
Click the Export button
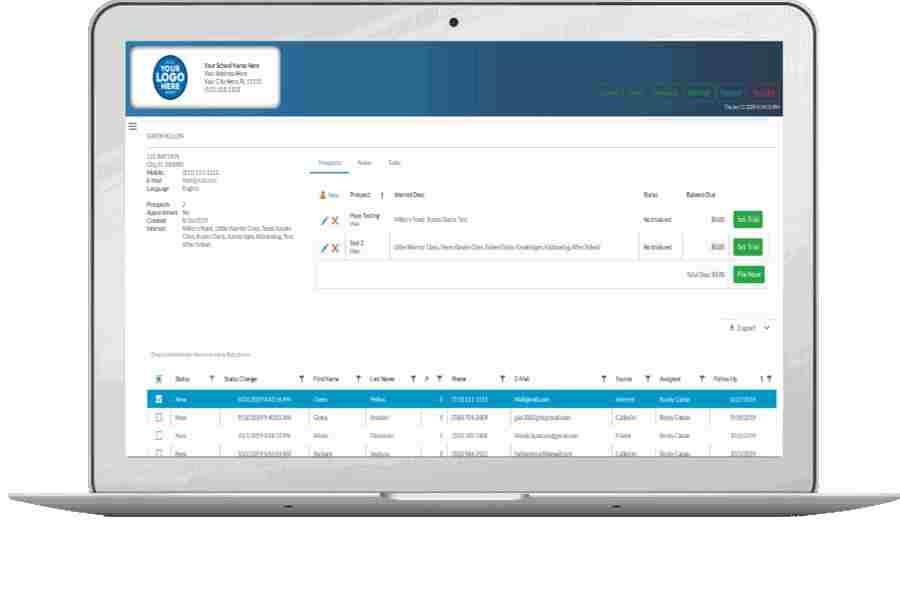tap(743, 328)
